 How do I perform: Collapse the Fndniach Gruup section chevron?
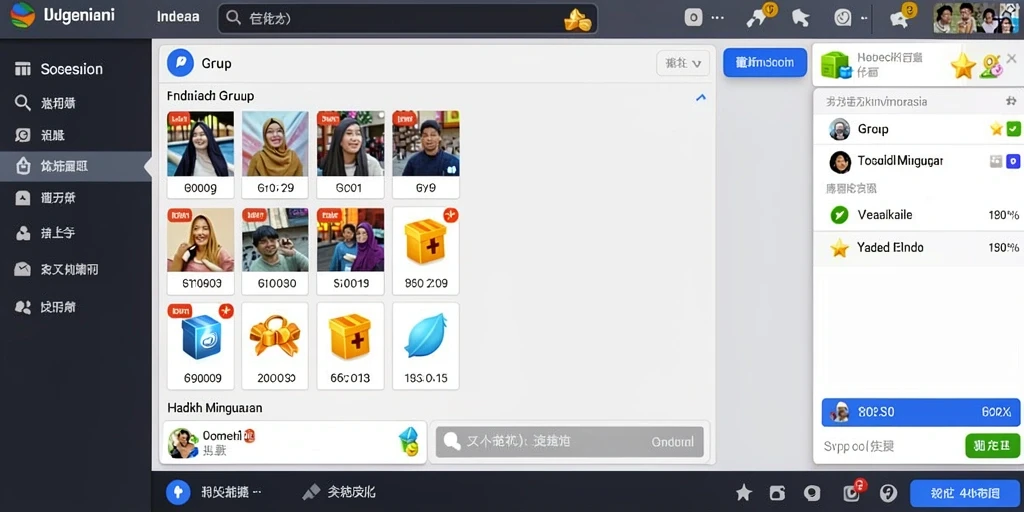(701, 97)
